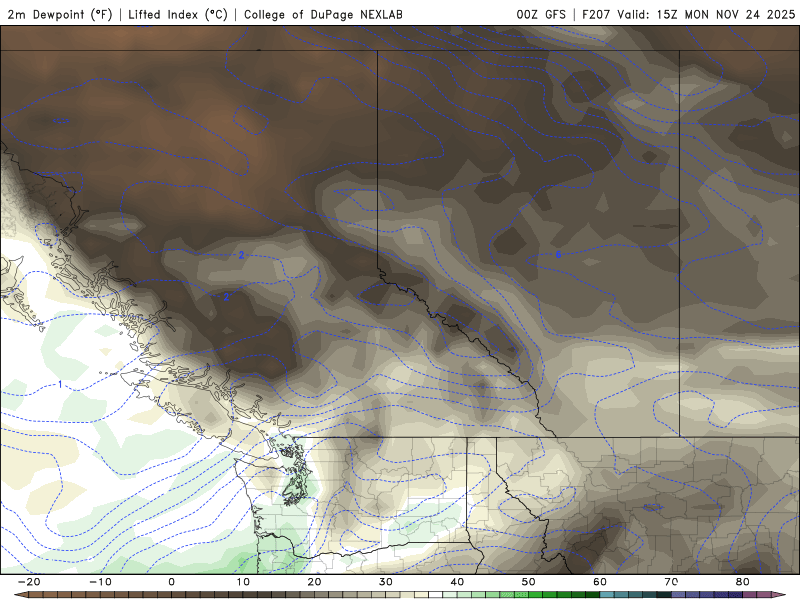Click the "2m Dewpoint (°F)" title text
The height and width of the screenshot is (600, 800).
60,14
